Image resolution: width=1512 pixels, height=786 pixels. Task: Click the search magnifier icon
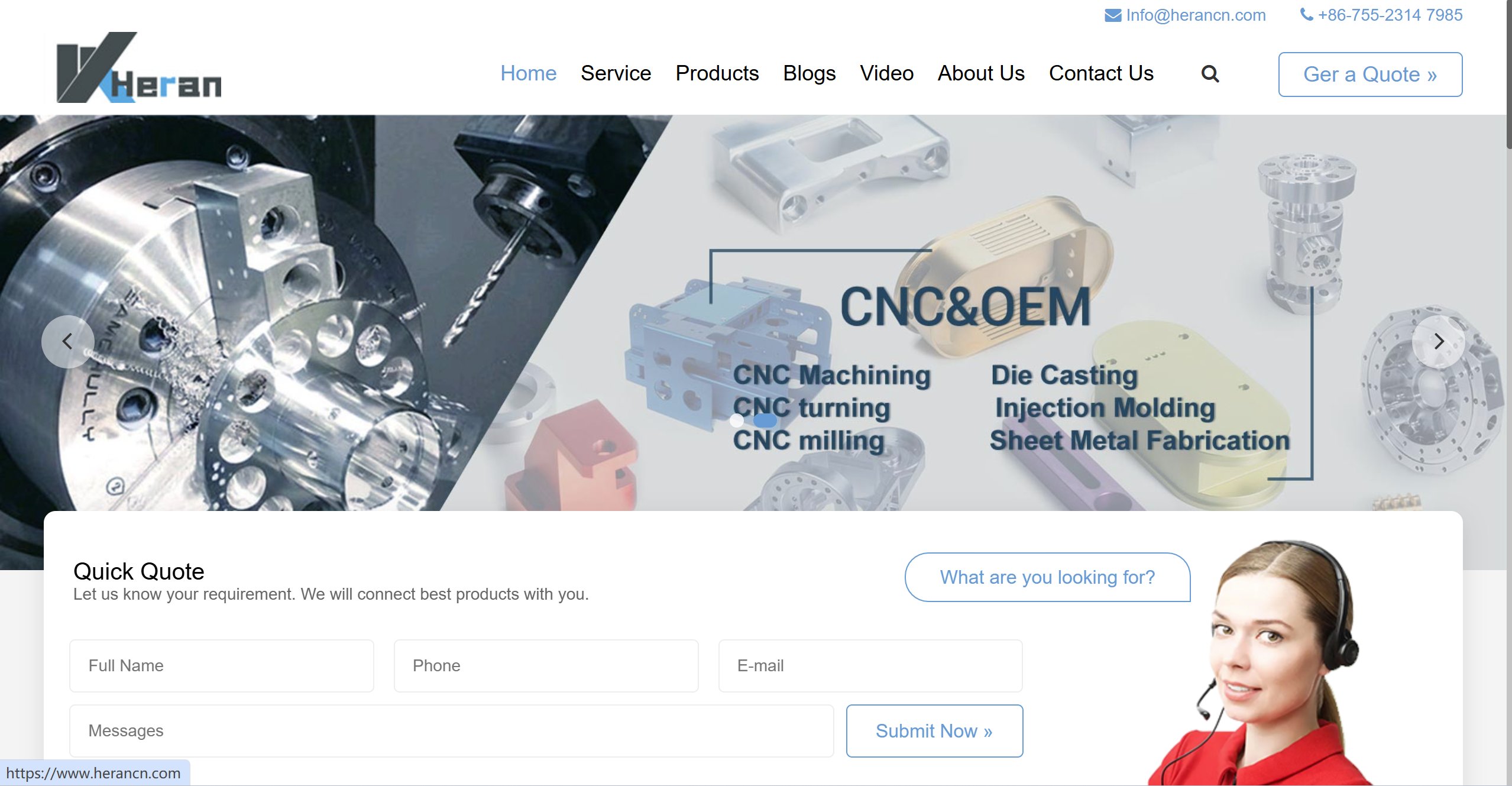click(x=1210, y=74)
